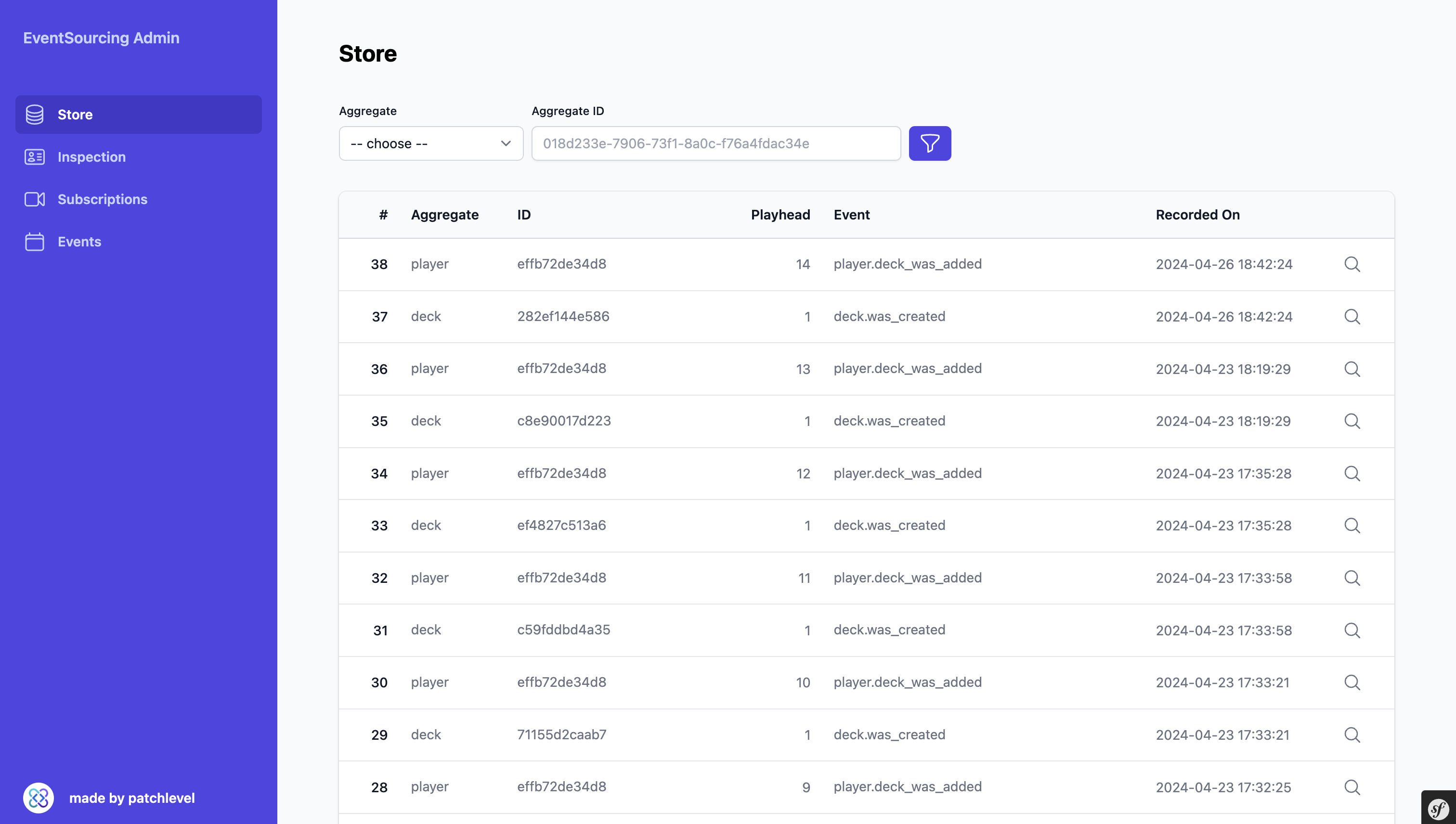Click deck.was_created in row 37
The image size is (1456, 824).
889,316
